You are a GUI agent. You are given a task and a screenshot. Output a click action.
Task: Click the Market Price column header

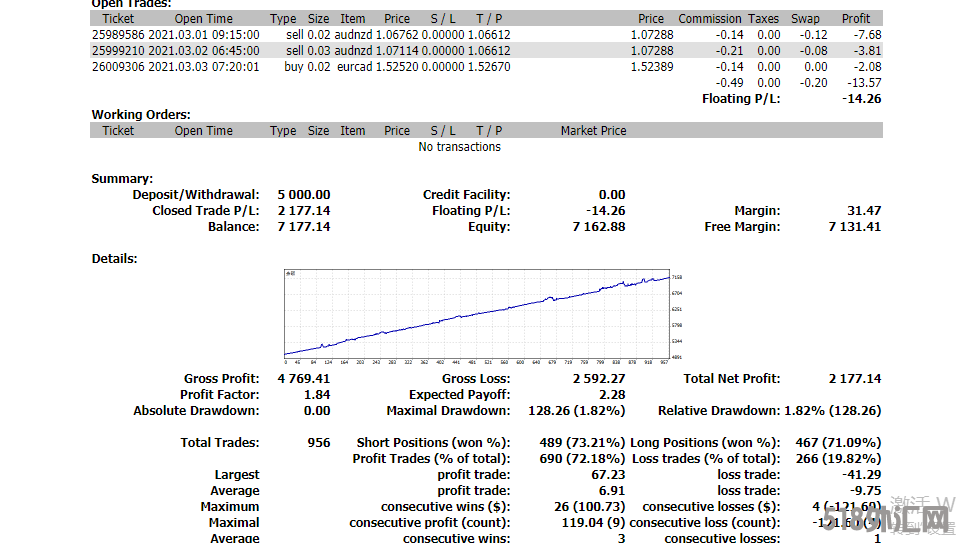pyautogui.click(x=593, y=131)
